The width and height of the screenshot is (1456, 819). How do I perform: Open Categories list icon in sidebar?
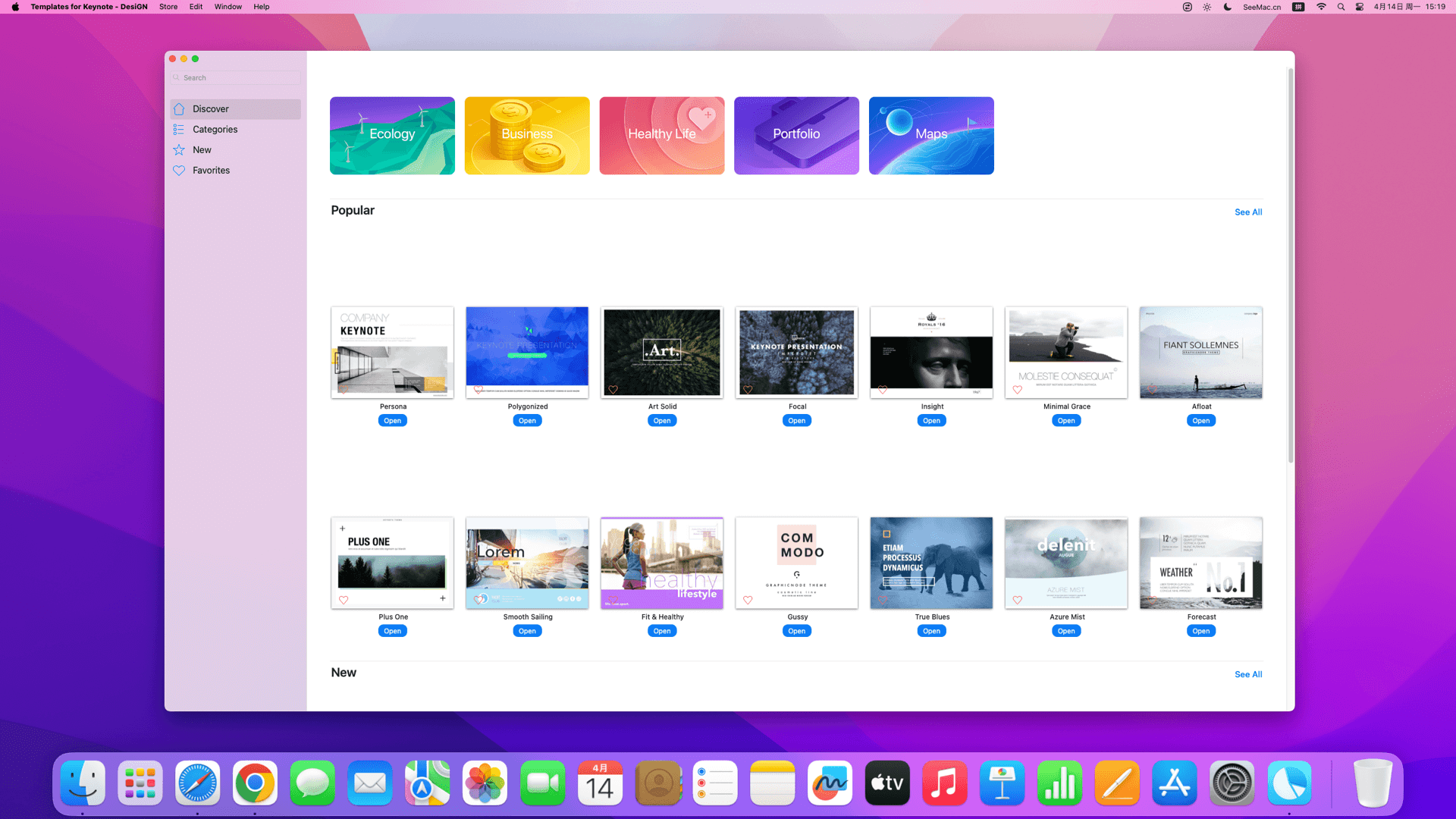coord(179,130)
